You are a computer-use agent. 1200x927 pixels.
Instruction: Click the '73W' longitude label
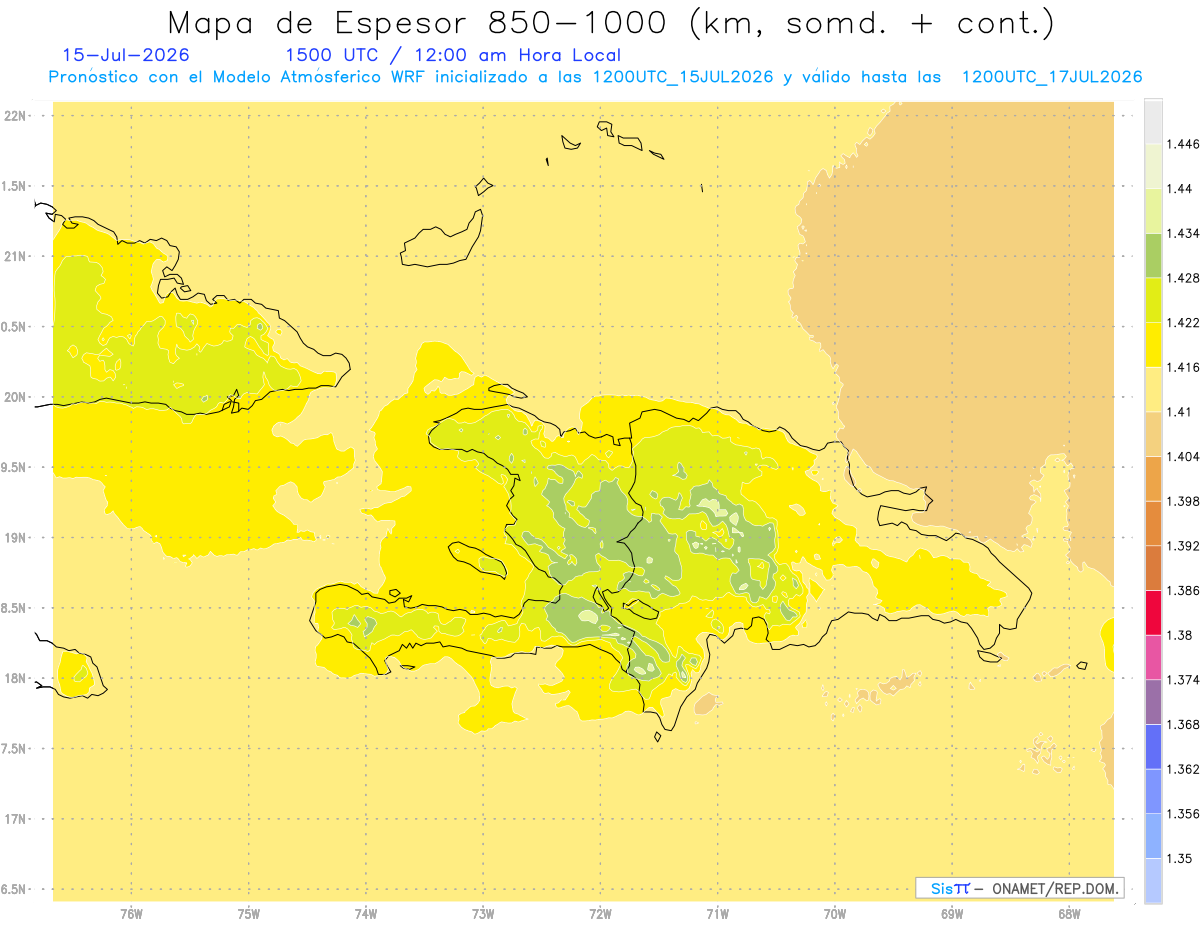point(483,915)
